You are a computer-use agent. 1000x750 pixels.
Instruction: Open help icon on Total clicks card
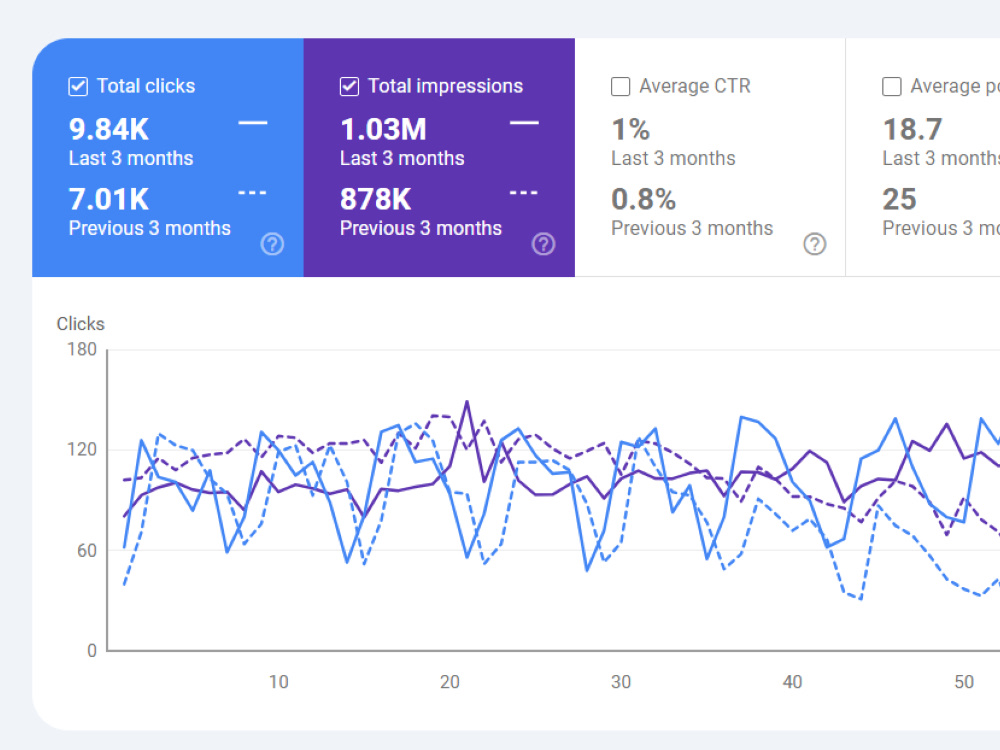(x=272, y=244)
